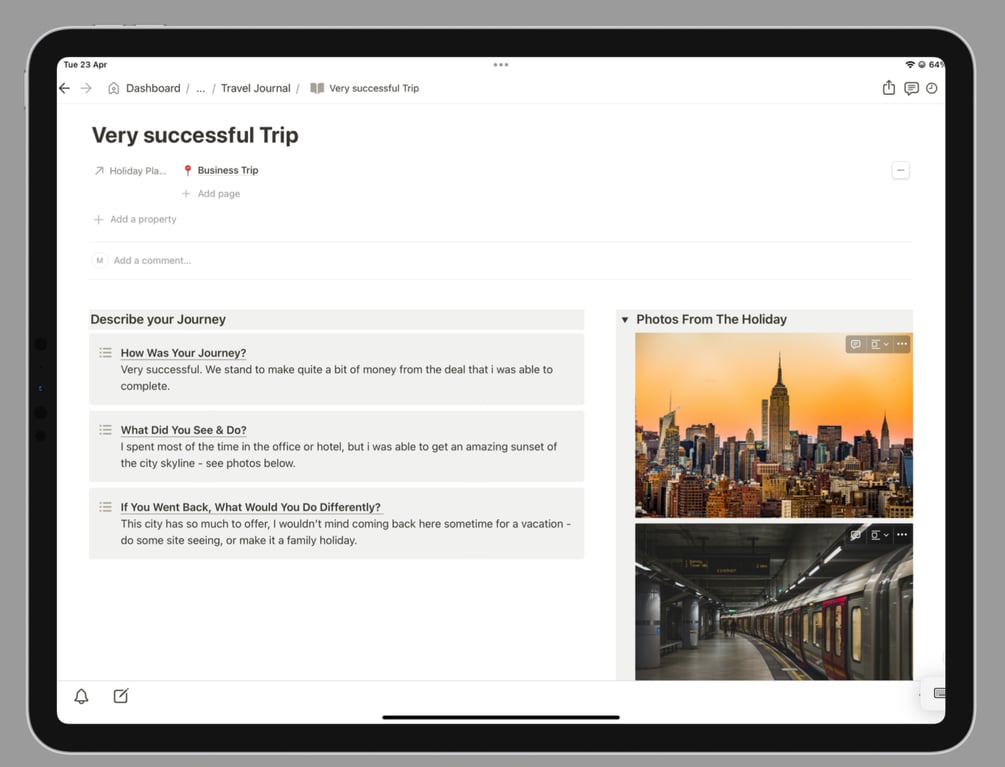Open alignment dropdown on subway photo
Screen dimensions: 1005x767
(879, 534)
